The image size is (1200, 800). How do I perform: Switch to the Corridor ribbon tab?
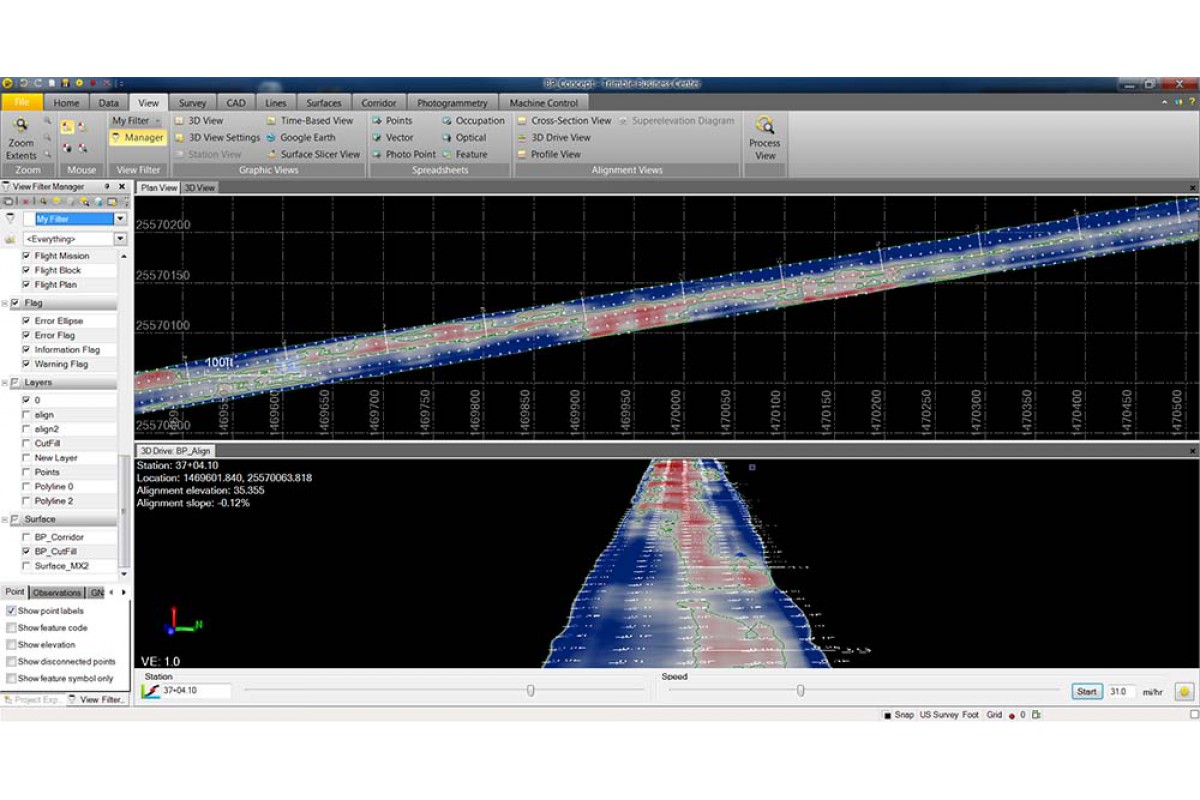(379, 102)
